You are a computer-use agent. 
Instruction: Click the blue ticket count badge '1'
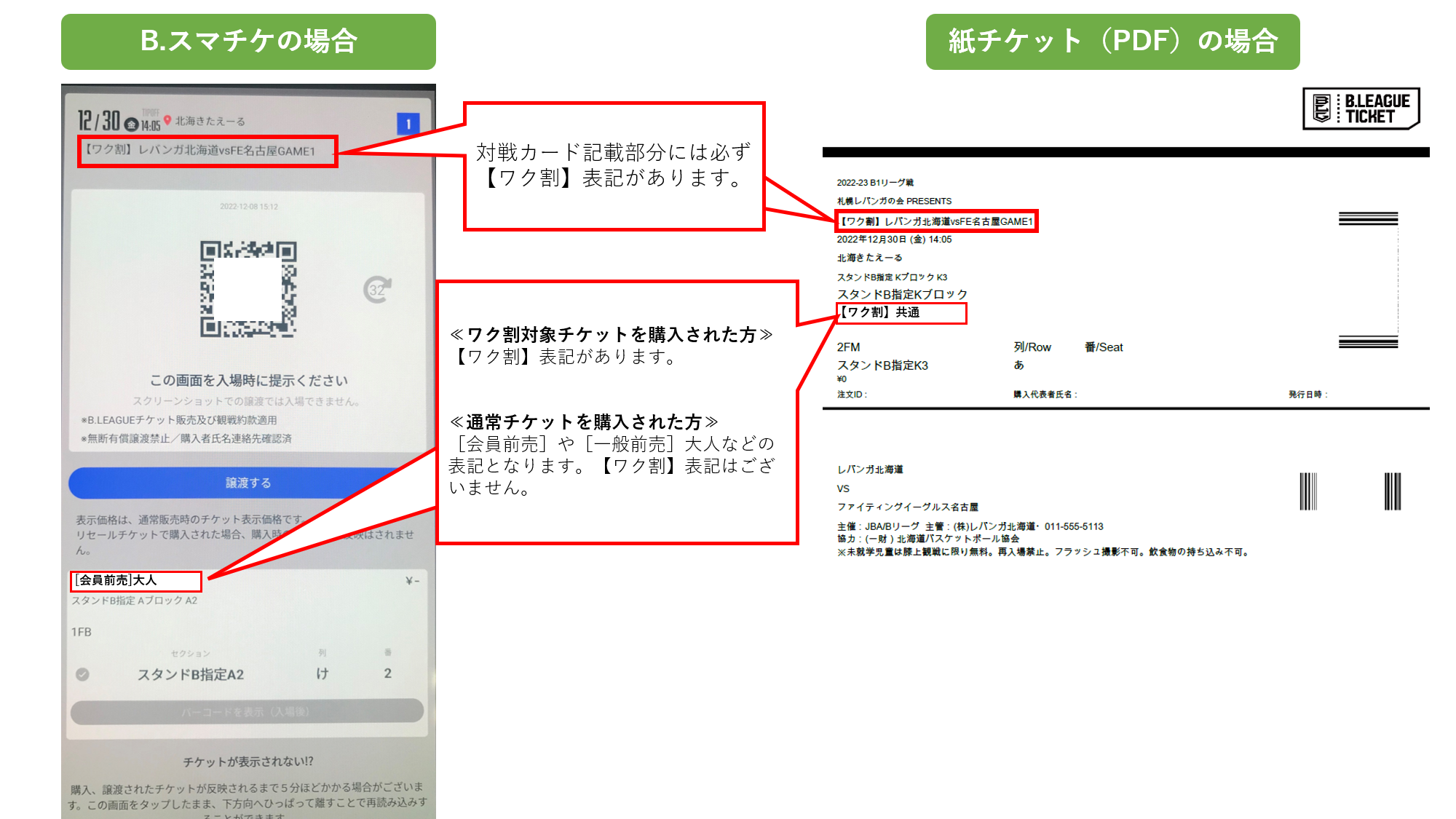point(408,124)
